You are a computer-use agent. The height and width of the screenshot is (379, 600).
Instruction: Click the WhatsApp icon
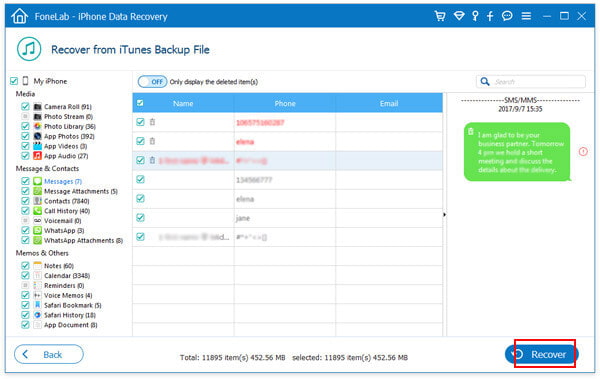pyautogui.click(x=37, y=230)
